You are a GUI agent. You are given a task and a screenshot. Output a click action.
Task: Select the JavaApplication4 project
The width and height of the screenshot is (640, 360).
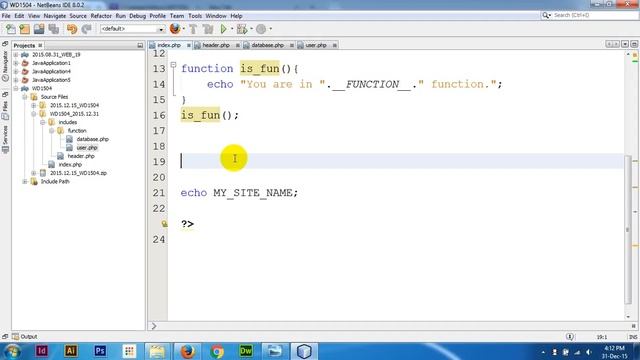click(x=51, y=71)
